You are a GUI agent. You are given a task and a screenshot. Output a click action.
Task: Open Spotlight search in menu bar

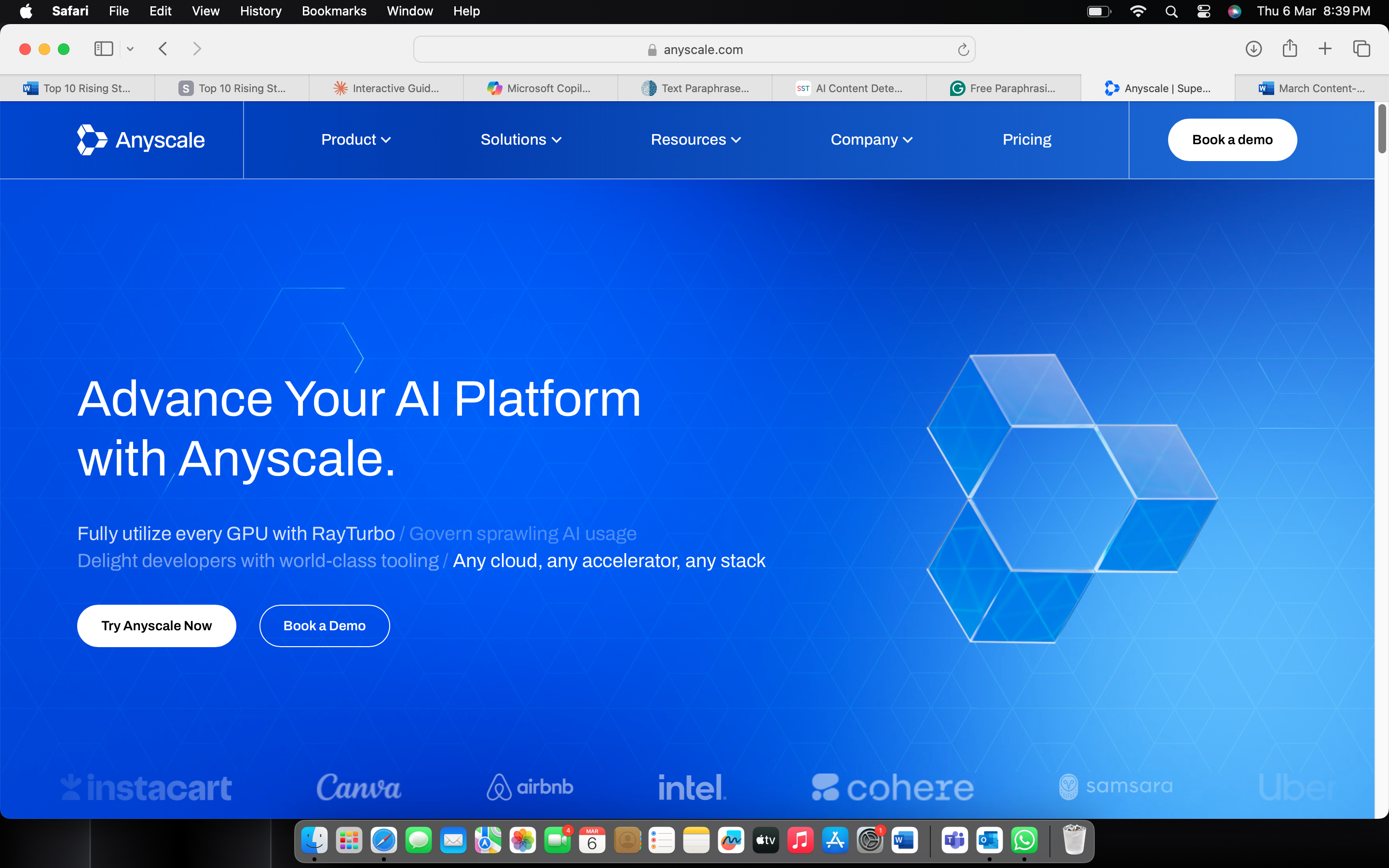[1171, 12]
